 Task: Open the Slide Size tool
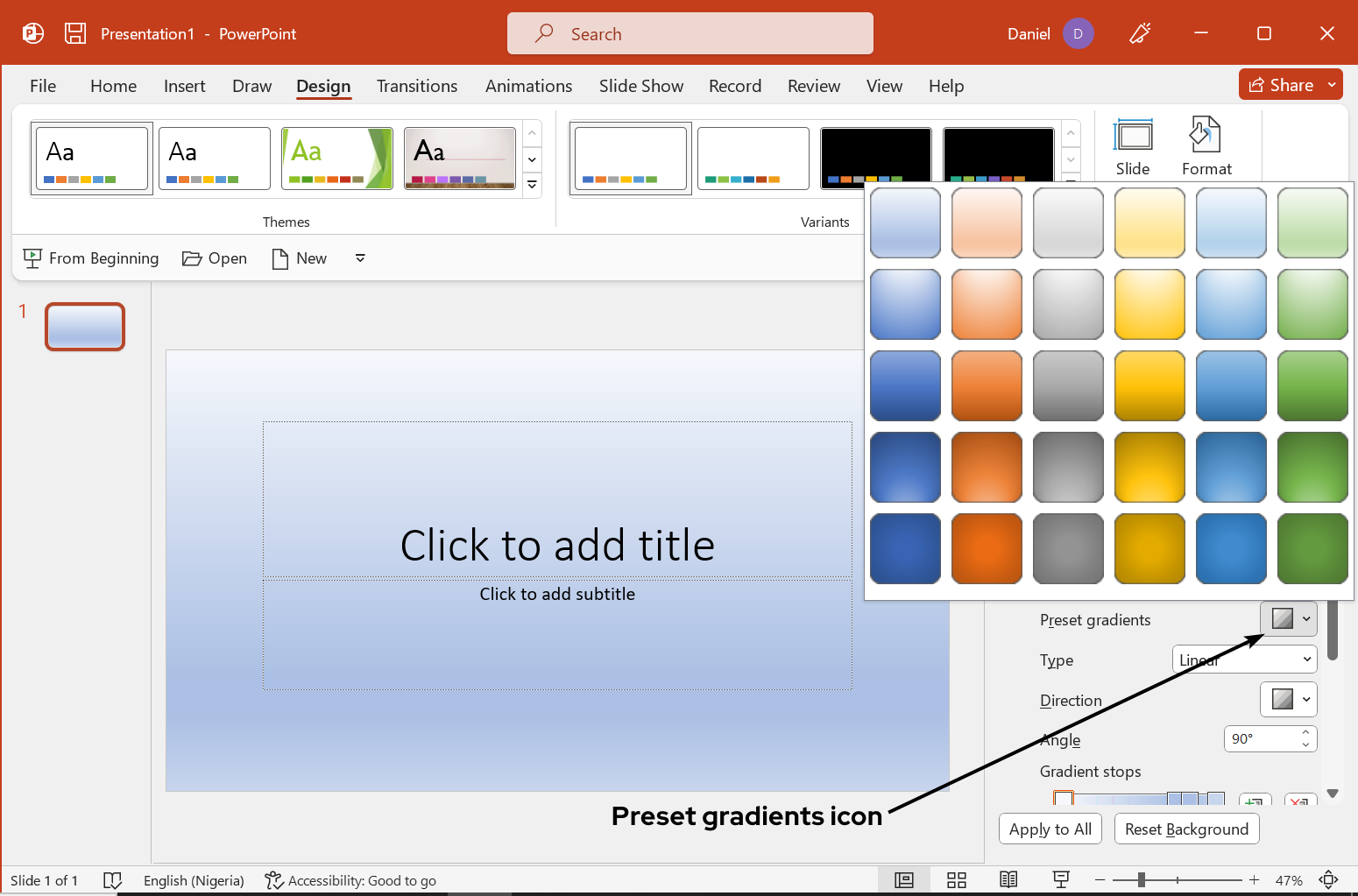[1132, 147]
